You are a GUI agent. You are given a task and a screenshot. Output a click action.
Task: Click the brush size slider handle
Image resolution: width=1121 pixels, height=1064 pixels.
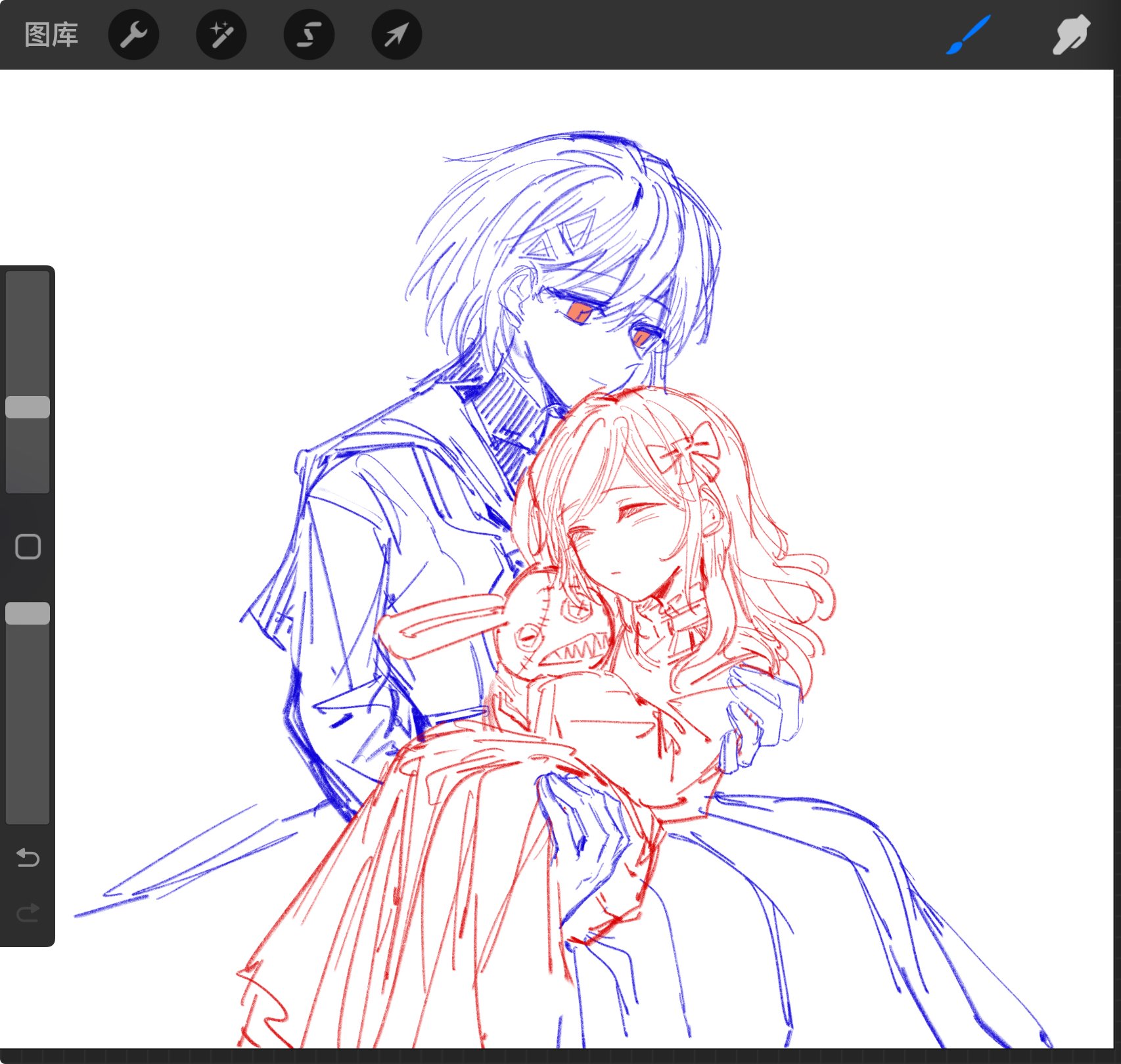tap(28, 407)
